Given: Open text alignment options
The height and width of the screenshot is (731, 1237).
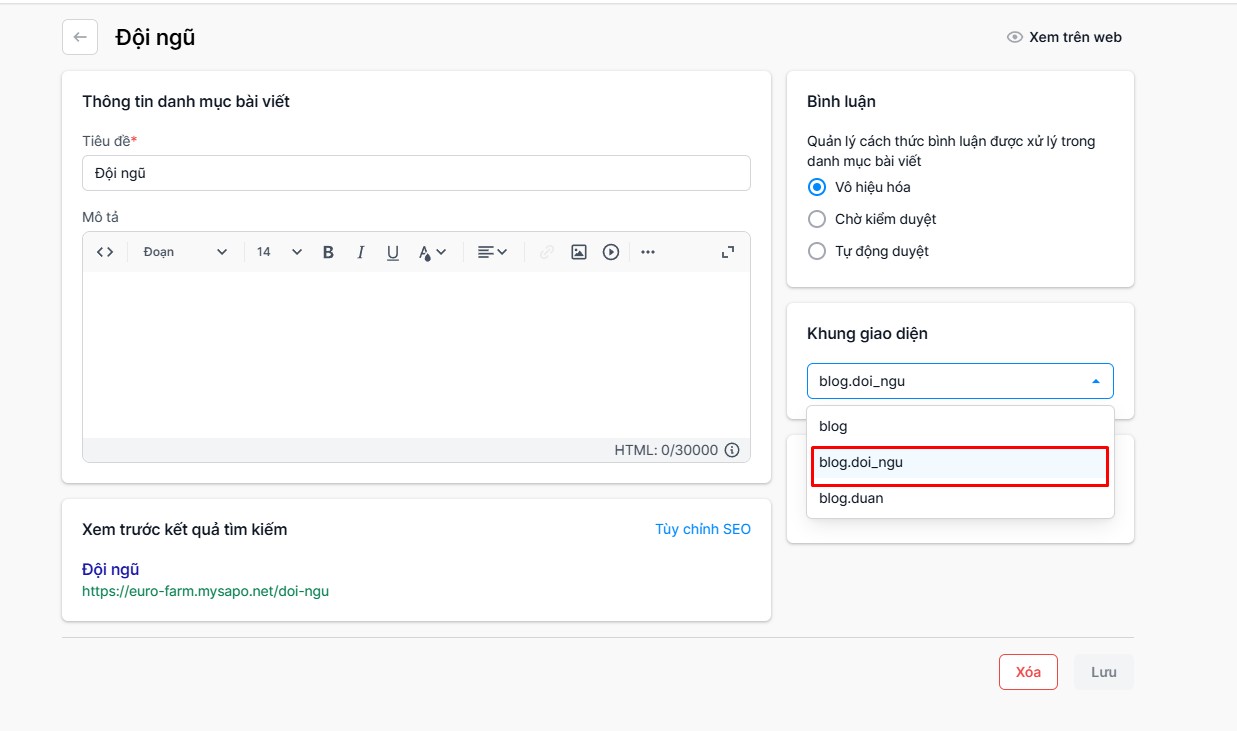Looking at the screenshot, I should coord(492,252).
